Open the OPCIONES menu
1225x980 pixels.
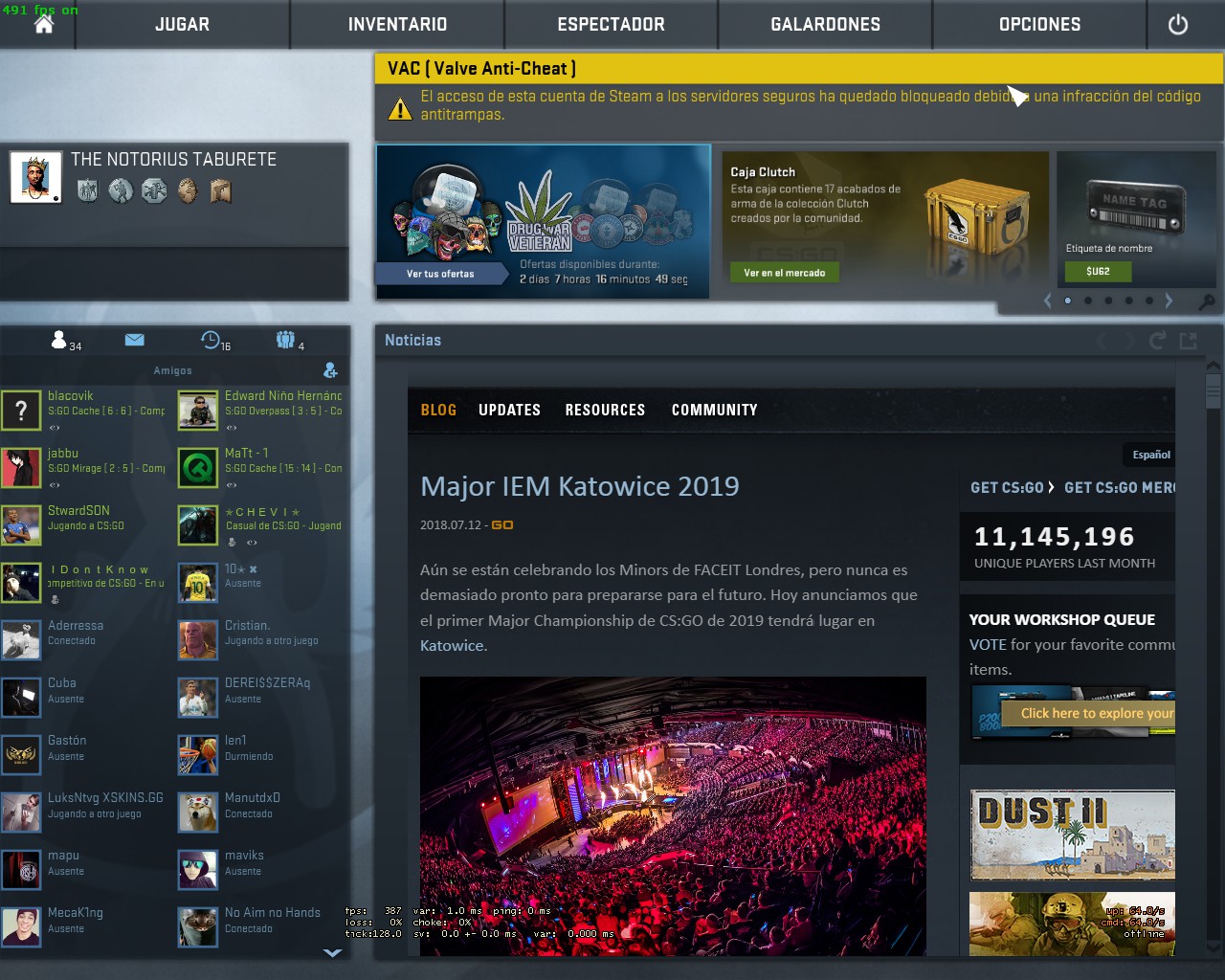click(1039, 25)
